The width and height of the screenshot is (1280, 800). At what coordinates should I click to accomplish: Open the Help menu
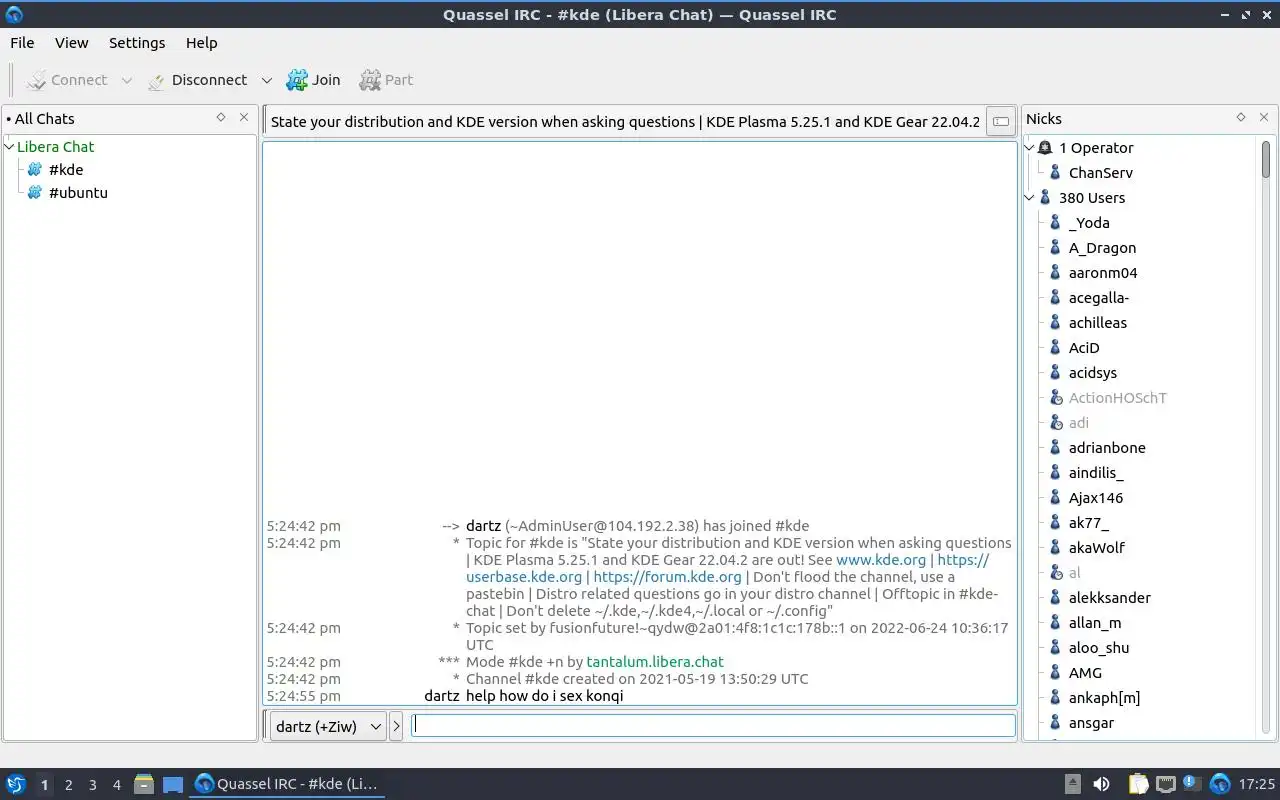pos(201,43)
